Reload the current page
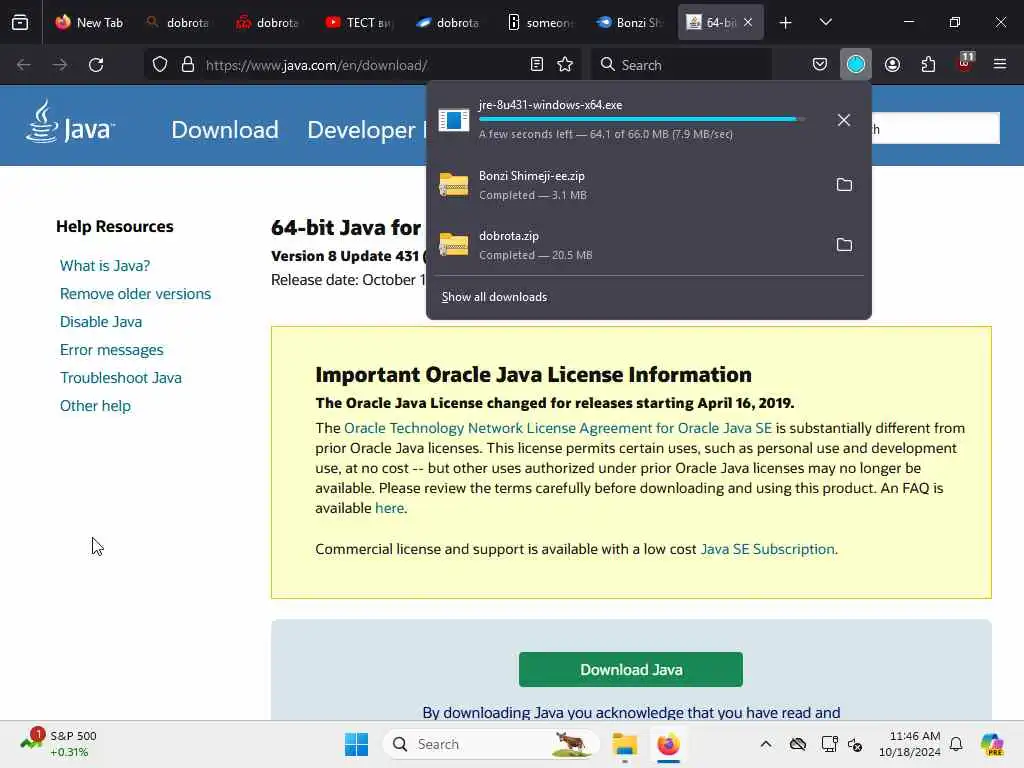Image resolution: width=1024 pixels, height=768 pixels. [96, 65]
